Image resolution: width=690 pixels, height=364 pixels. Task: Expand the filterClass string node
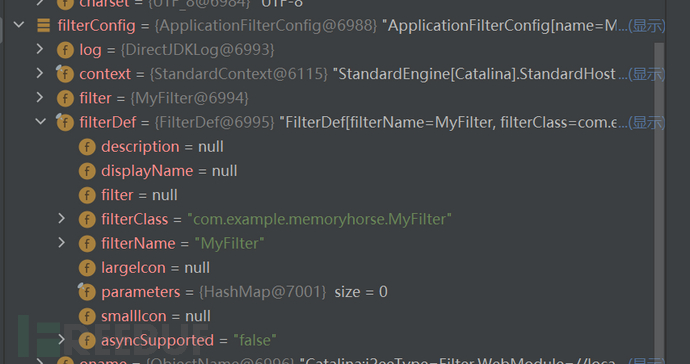pos(62,218)
